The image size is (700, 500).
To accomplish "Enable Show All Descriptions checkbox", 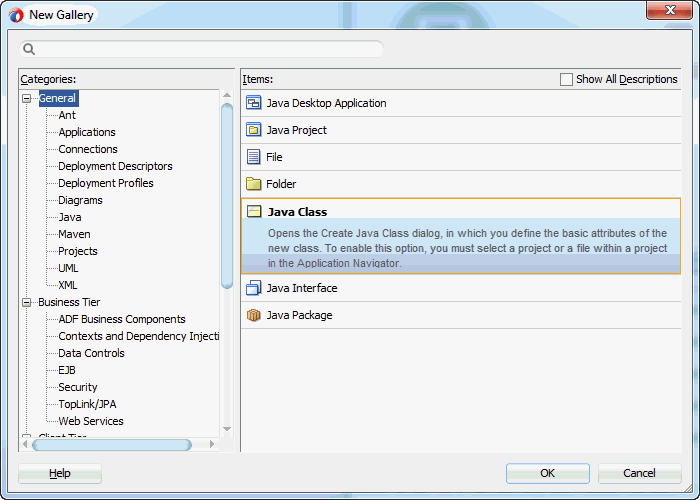I will (x=566, y=79).
